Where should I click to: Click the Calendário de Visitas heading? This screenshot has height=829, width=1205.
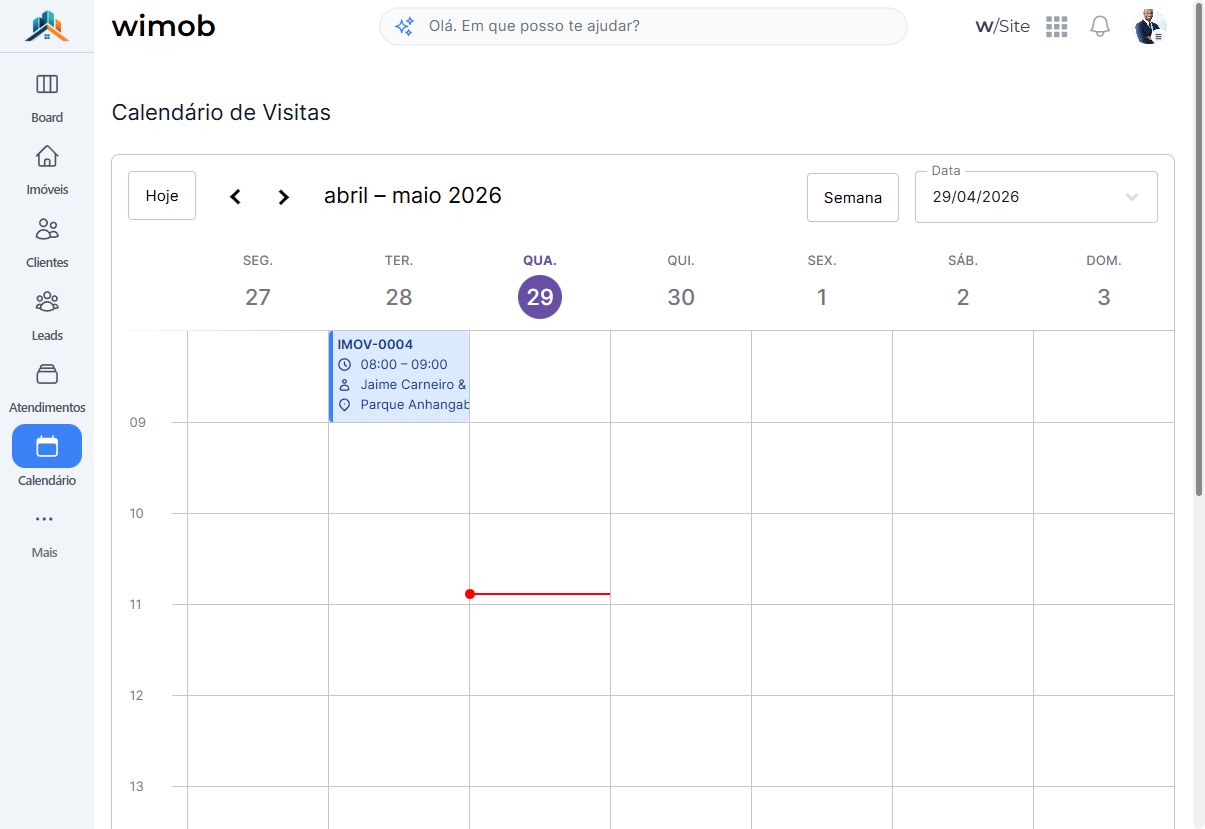221,112
